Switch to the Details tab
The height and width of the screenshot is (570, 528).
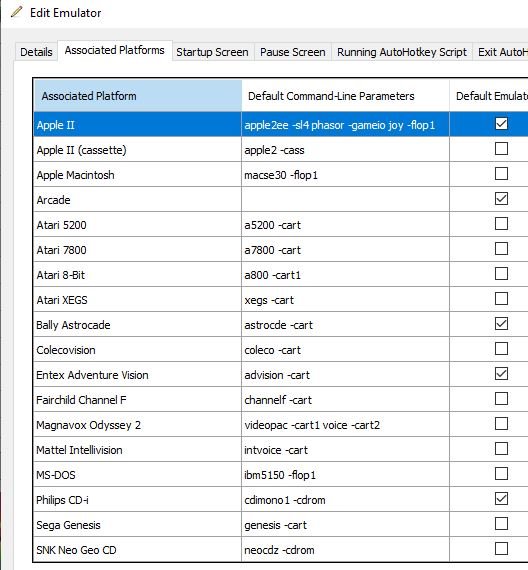tap(36, 52)
